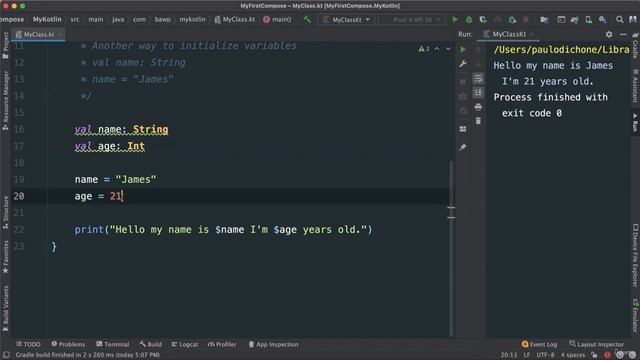640x360 pixels.
Task: Click the print statement on line 22
Action: coord(223,230)
